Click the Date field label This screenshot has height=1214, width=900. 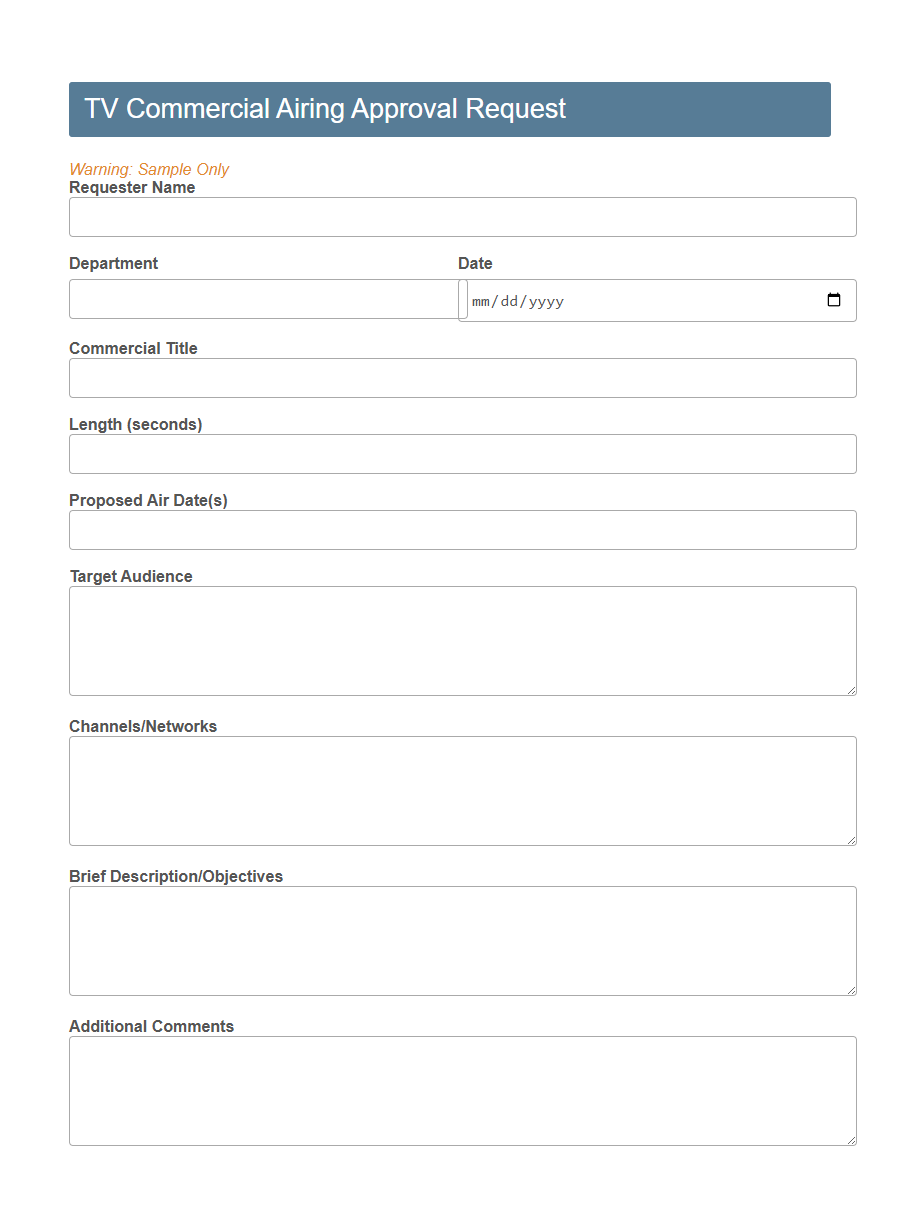point(475,263)
